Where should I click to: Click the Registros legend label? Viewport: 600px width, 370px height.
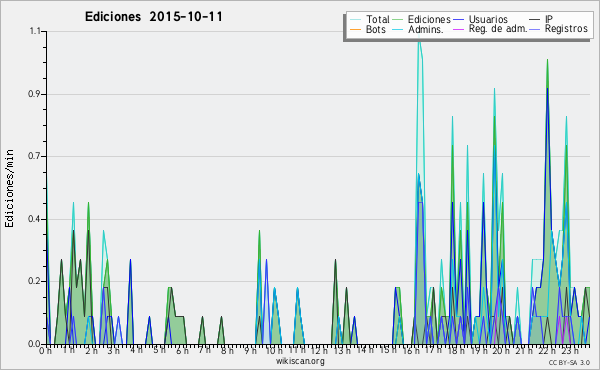click(x=566, y=29)
